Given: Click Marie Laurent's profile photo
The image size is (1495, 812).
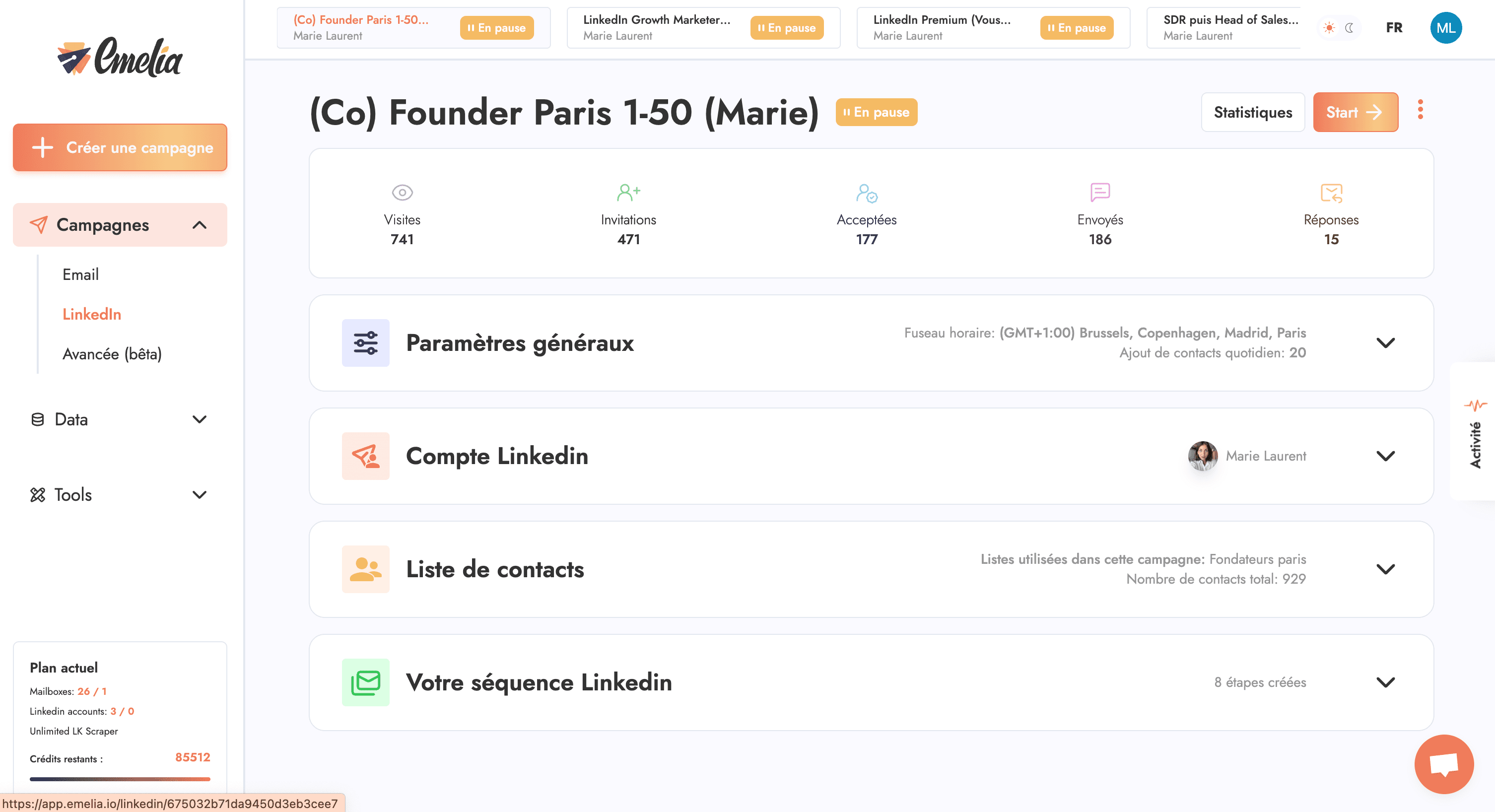Looking at the screenshot, I should 1203,456.
